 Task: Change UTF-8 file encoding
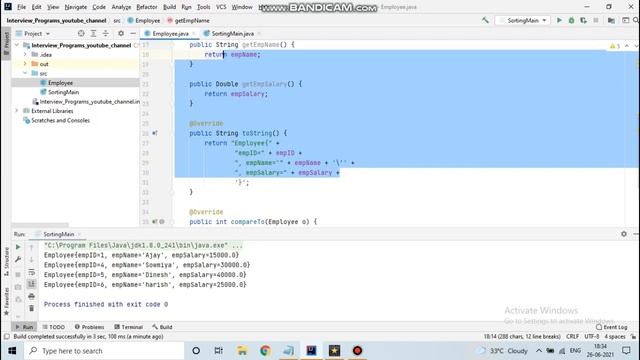[592, 336]
